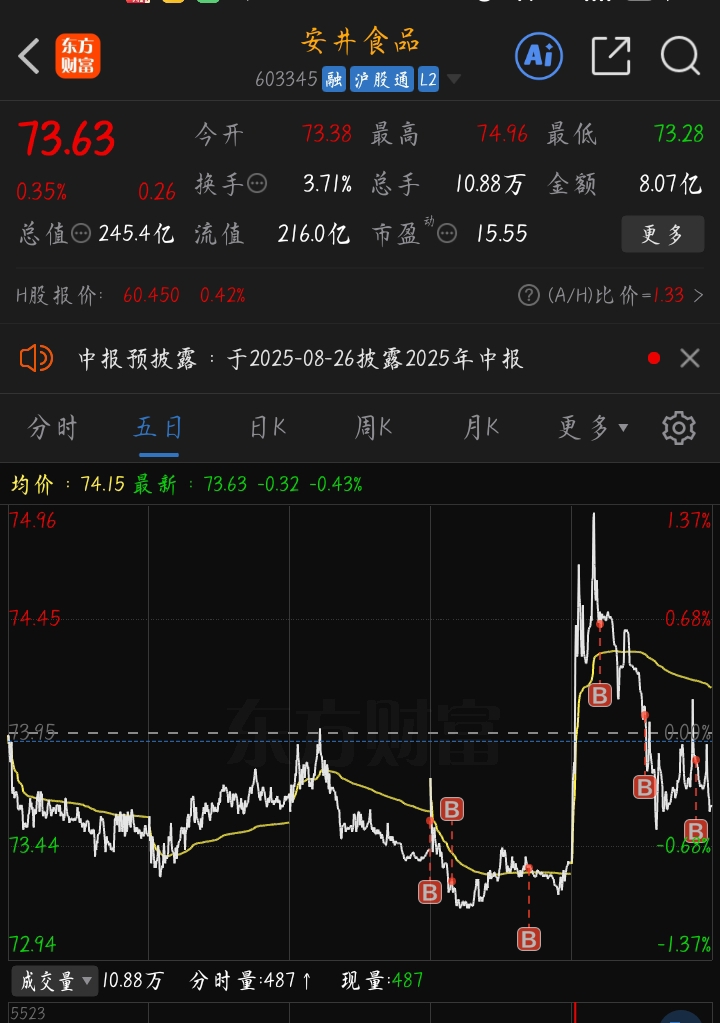
Task: Tap the 最高 74.96 value
Action: (502, 134)
